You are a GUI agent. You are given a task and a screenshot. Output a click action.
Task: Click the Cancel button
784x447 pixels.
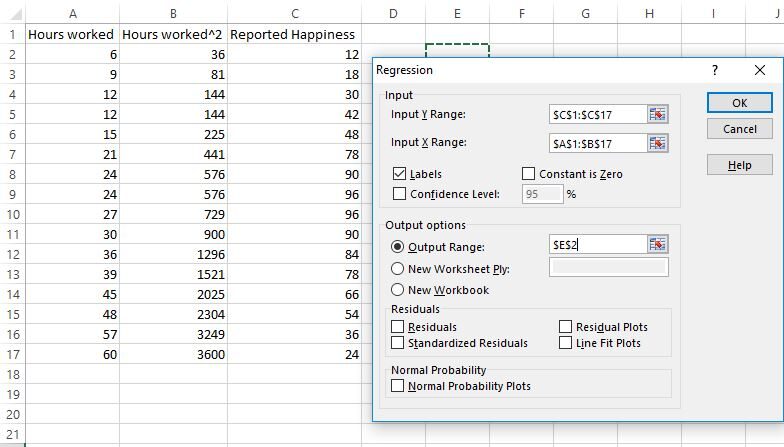pyautogui.click(x=740, y=129)
